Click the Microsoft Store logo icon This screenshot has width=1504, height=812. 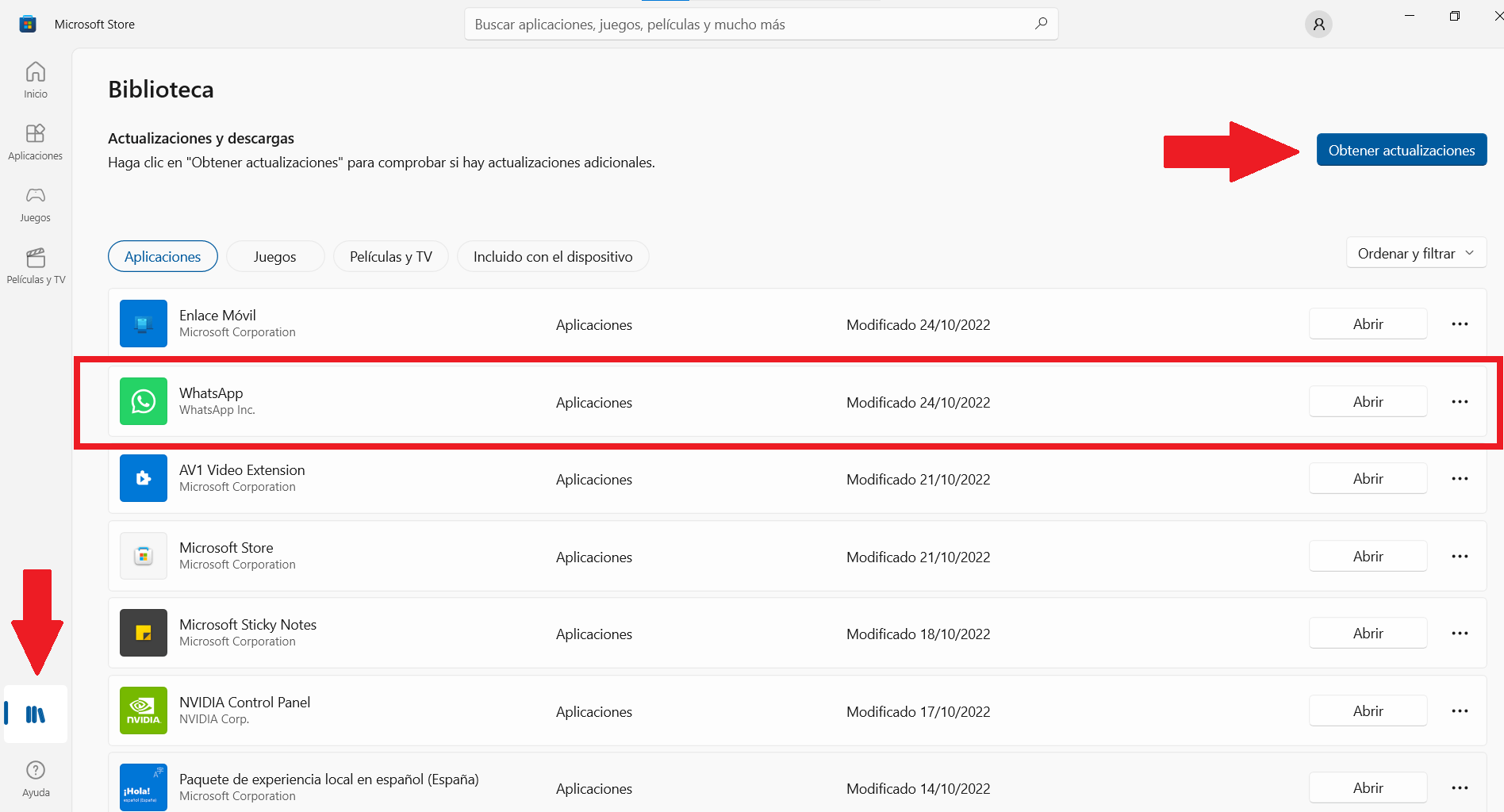(x=28, y=24)
